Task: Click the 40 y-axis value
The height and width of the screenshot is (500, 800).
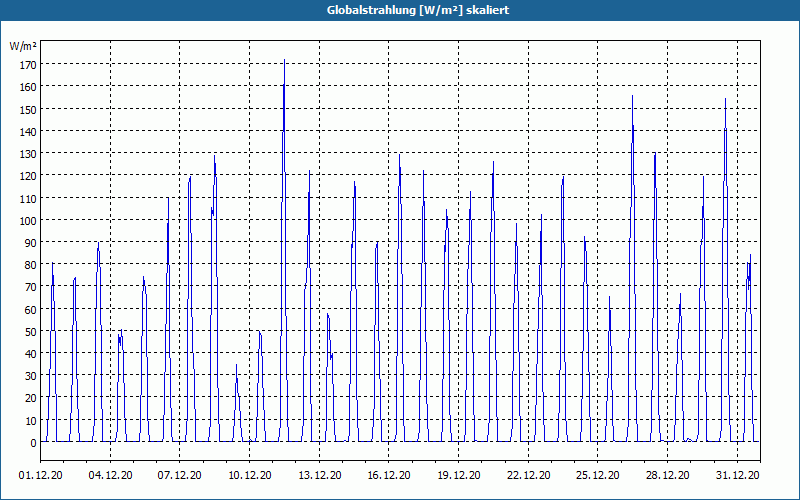Action: (30, 354)
